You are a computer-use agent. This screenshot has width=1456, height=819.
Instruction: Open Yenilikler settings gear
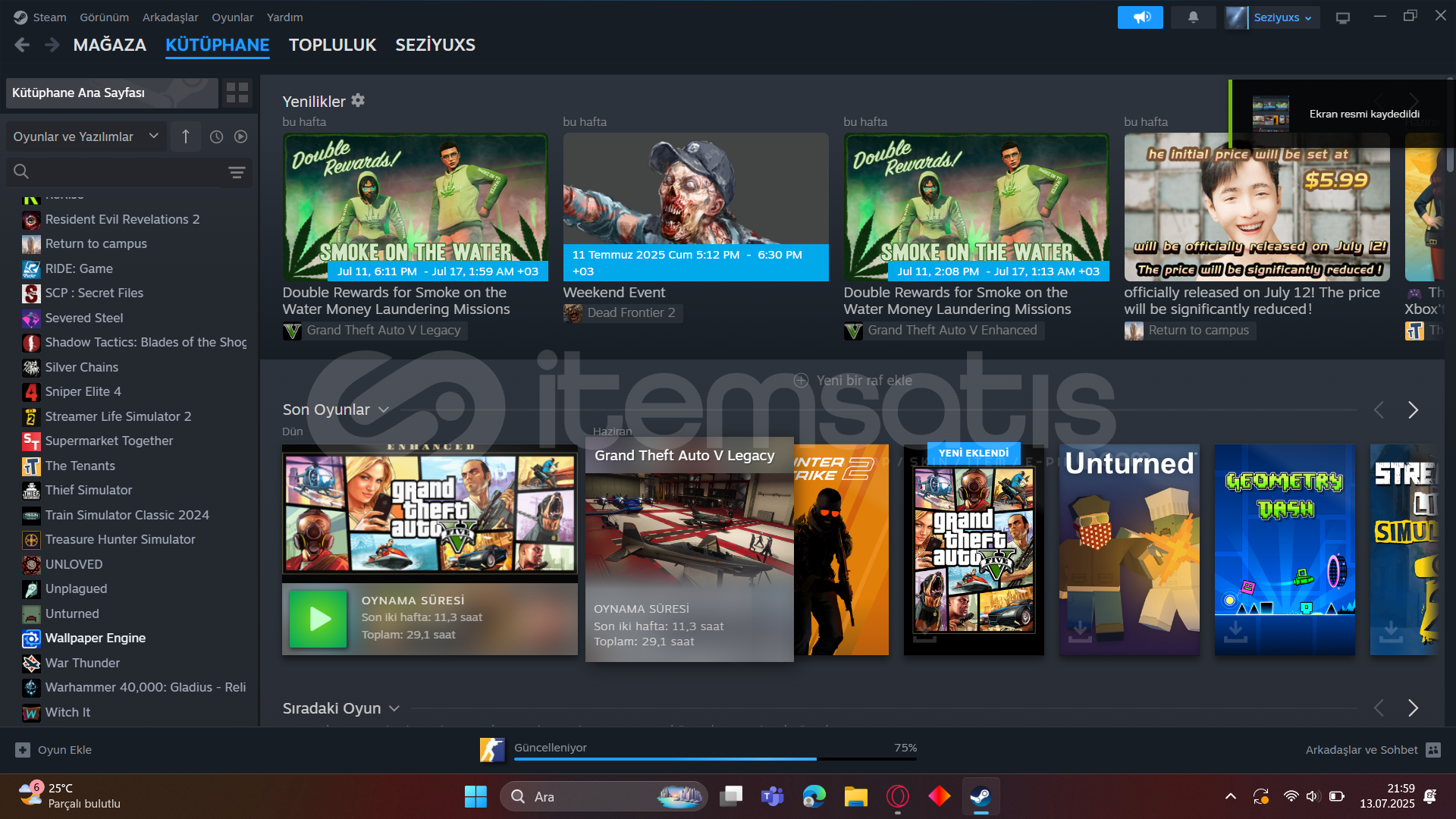(x=358, y=100)
